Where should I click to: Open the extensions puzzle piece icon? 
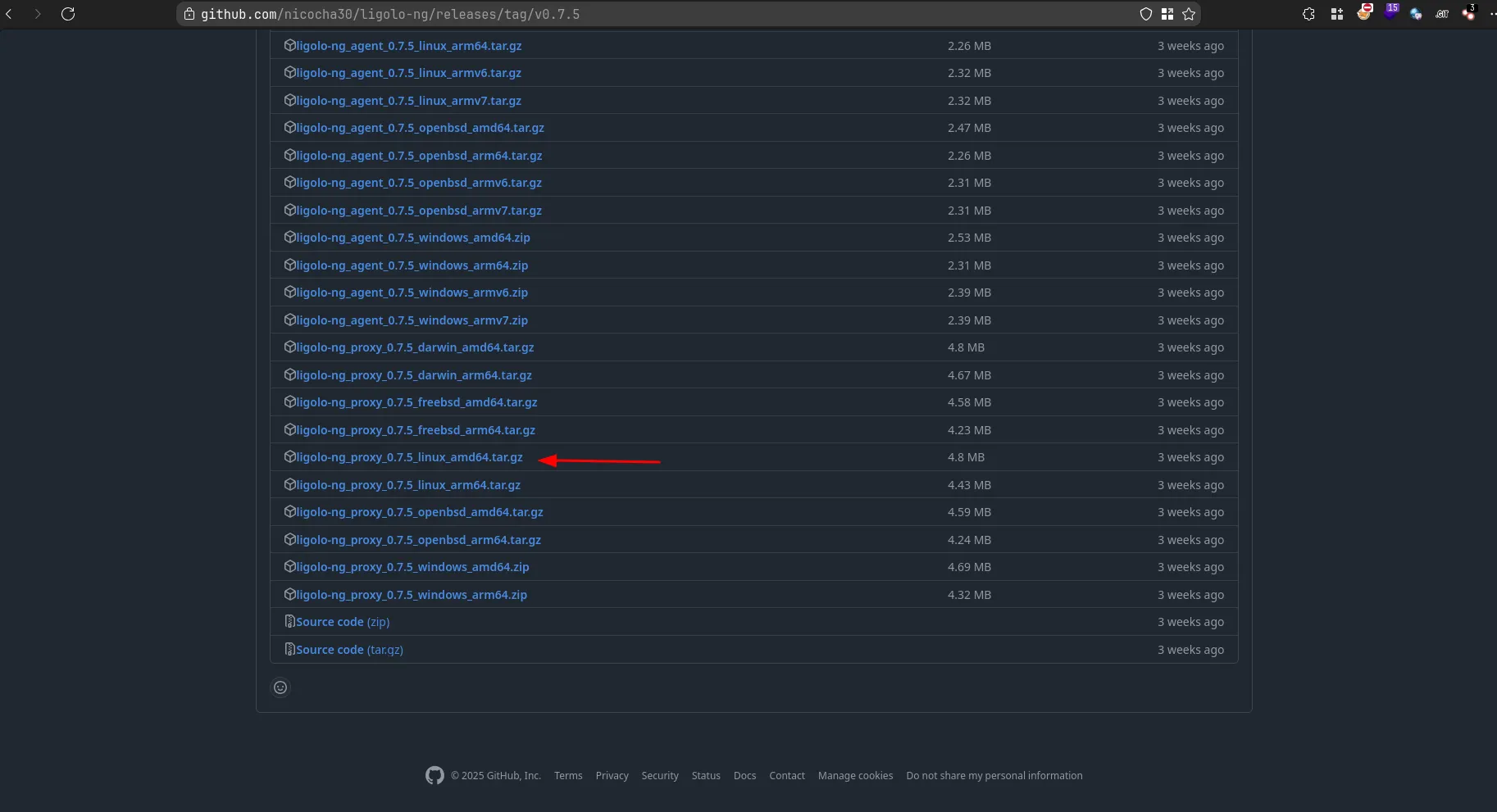pyautogui.click(x=1308, y=14)
